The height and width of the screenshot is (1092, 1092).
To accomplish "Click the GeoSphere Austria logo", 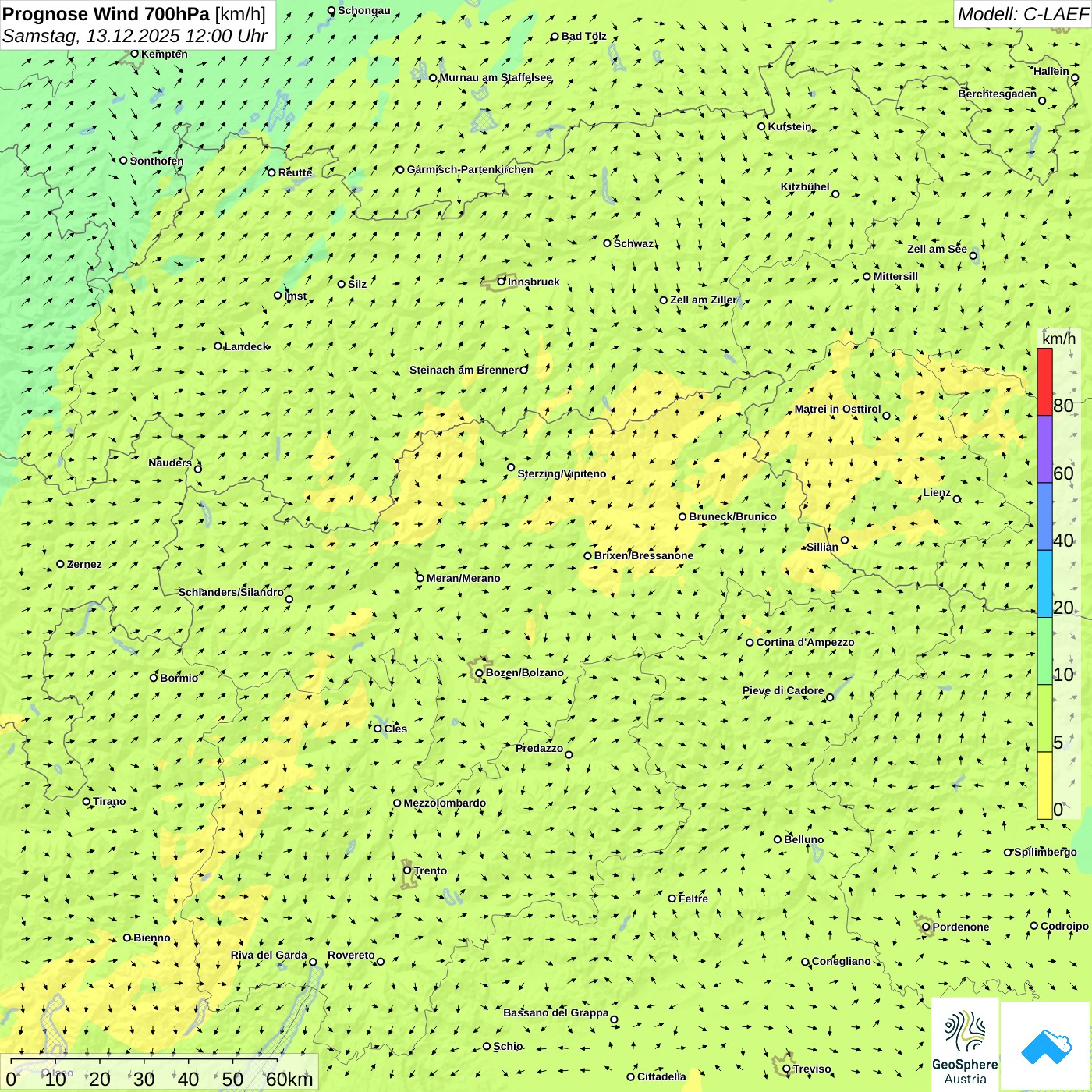I will [965, 1045].
